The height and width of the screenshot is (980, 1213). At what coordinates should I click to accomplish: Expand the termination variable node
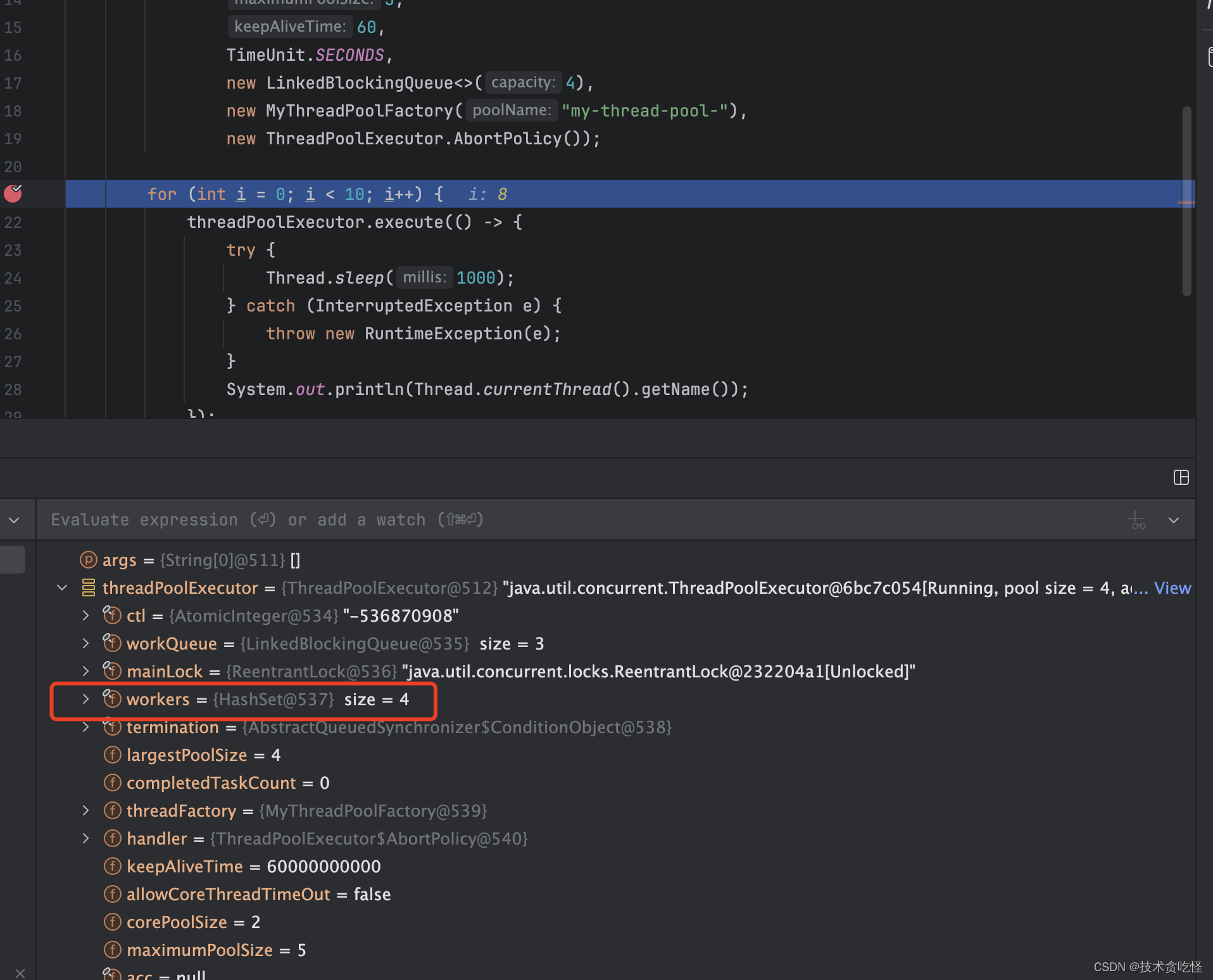pos(85,727)
